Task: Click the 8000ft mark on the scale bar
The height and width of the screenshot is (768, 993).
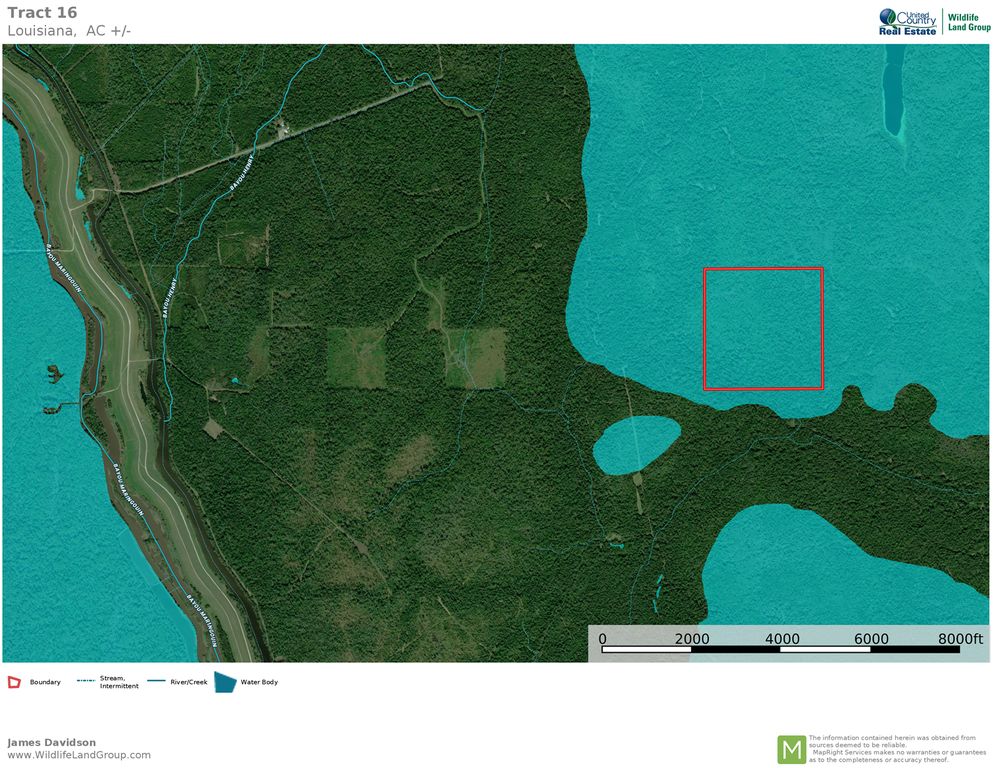Action: click(x=963, y=639)
